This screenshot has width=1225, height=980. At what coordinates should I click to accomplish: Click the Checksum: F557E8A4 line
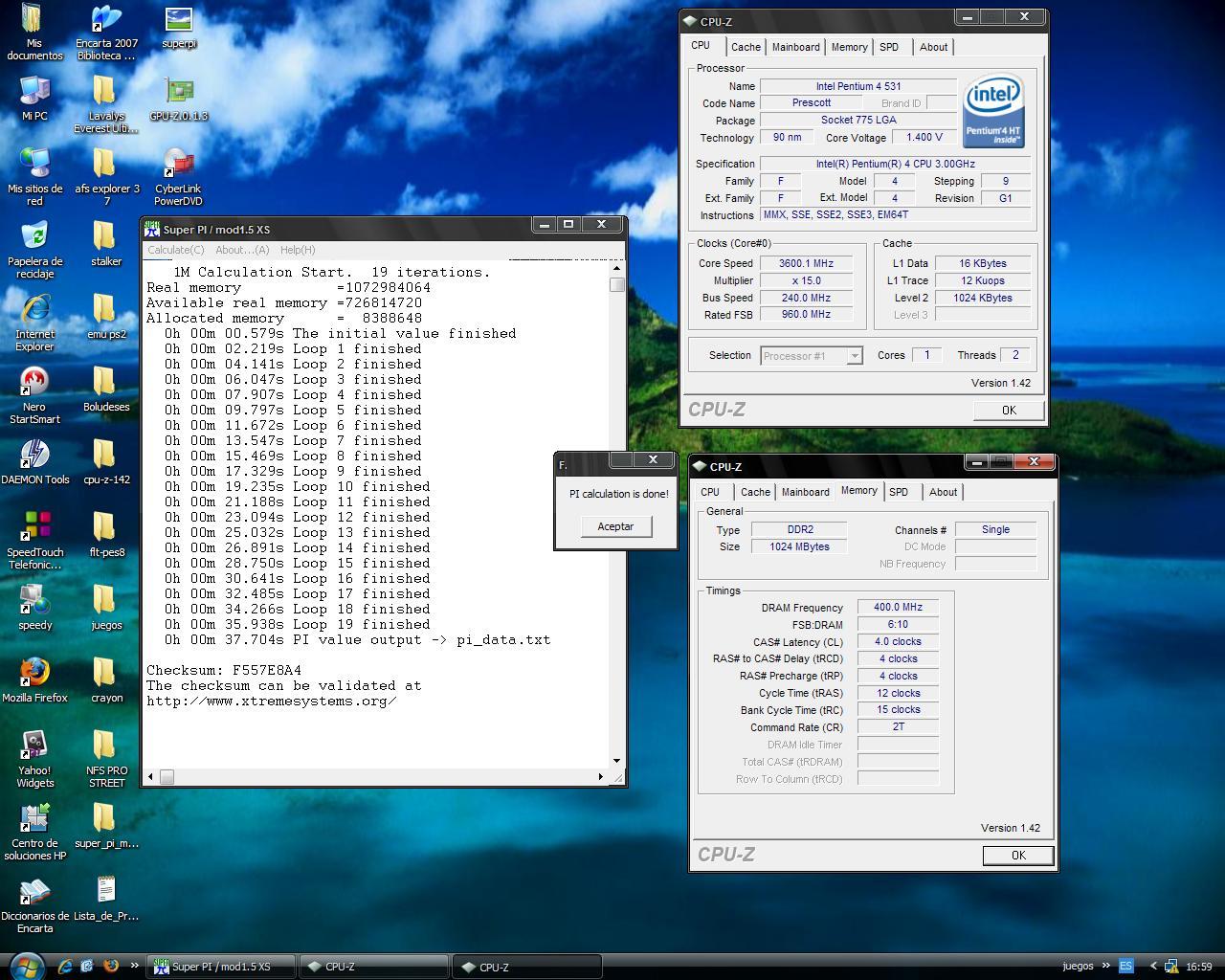point(224,670)
